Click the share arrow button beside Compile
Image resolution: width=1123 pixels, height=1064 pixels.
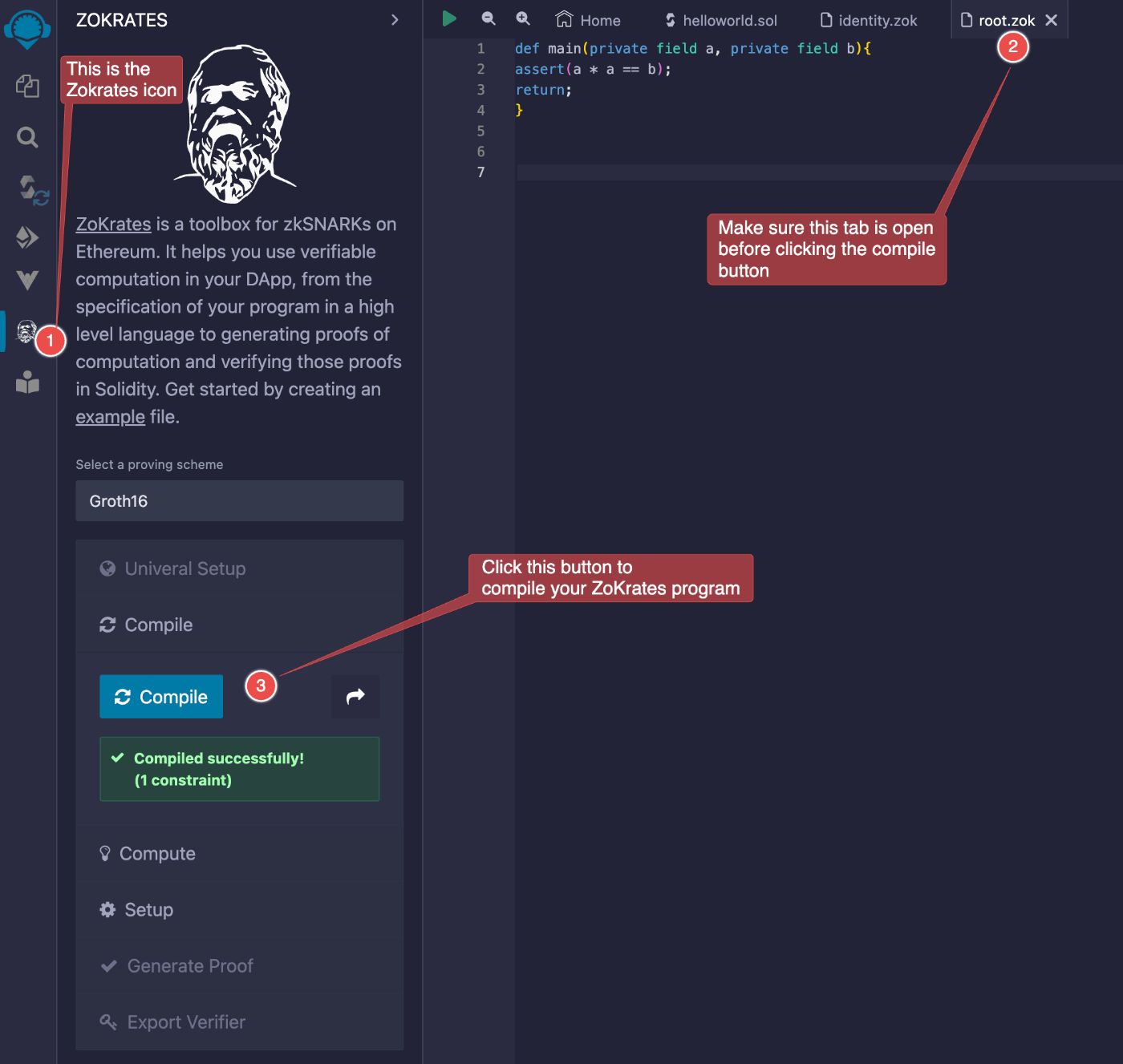(355, 696)
